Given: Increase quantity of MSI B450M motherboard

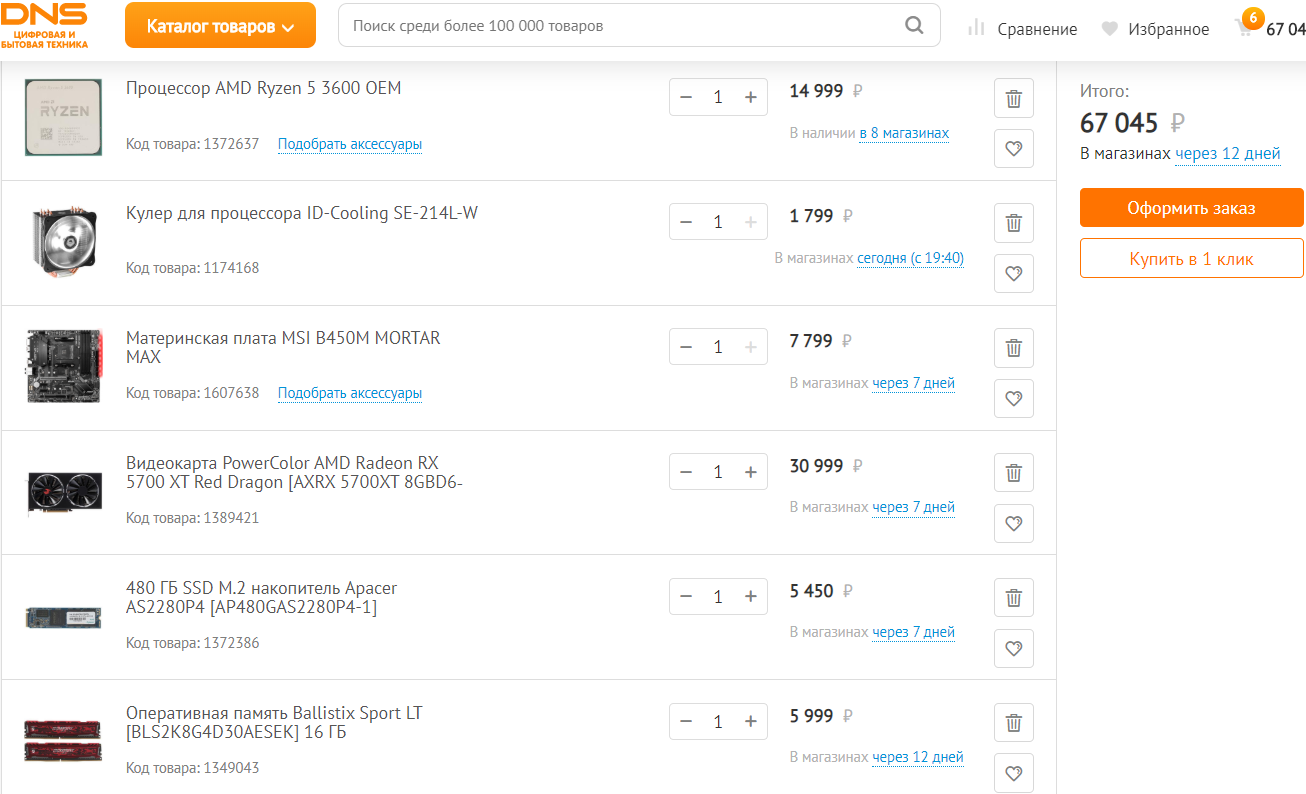Looking at the screenshot, I should click(x=751, y=347).
